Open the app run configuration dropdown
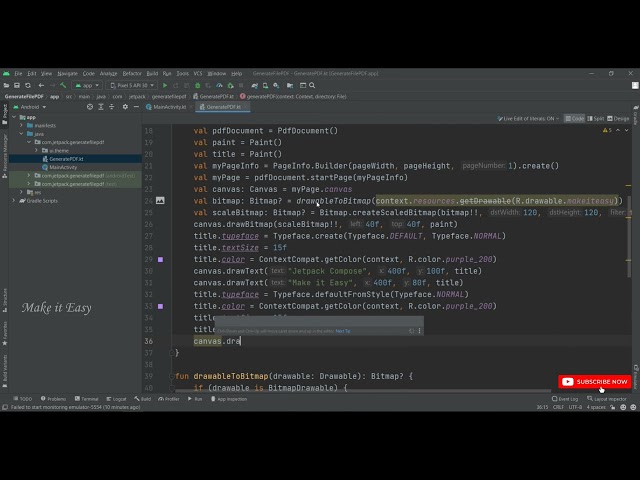The height and width of the screenshot is (480, 640). (x=87, y=85)
